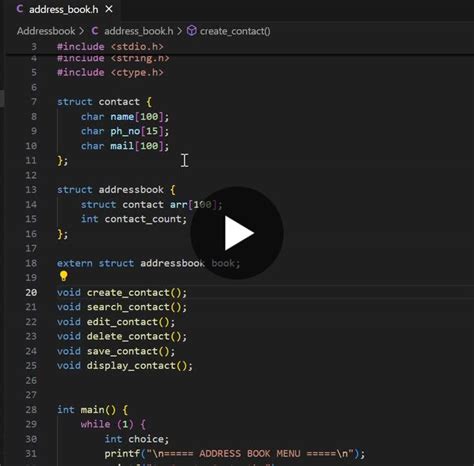Click line number 20 in gutter

tap(31, 292)
